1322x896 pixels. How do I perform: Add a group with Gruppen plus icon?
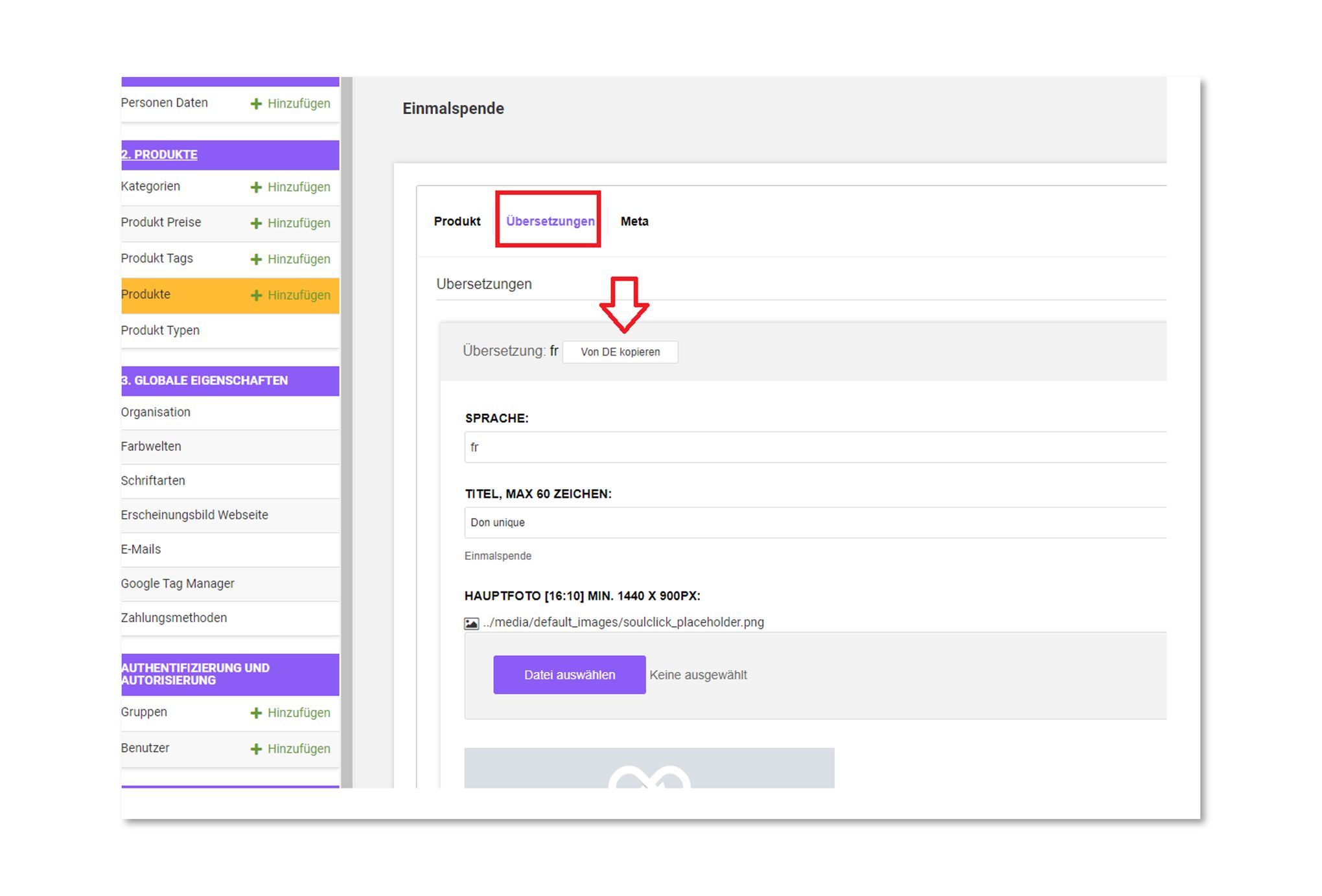[x=256, y=713]
